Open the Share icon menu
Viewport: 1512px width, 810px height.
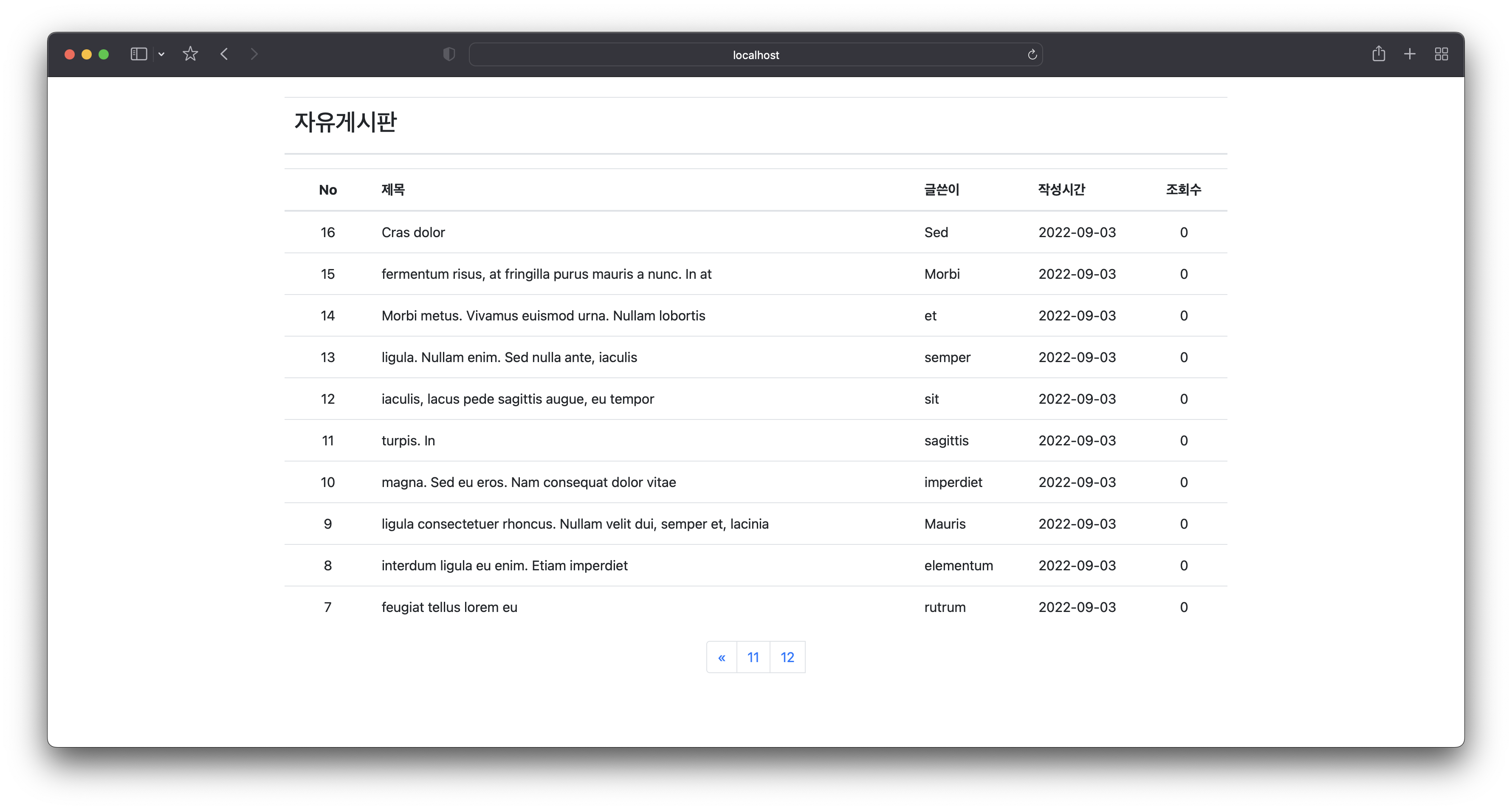pos(1379,54)
